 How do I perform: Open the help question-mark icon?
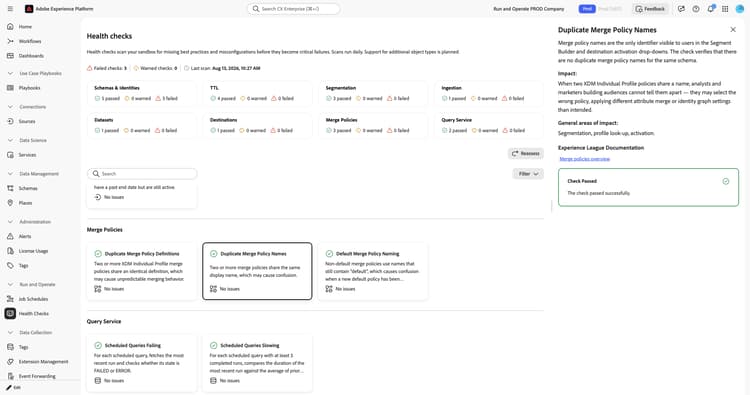(x=696, y=9)
